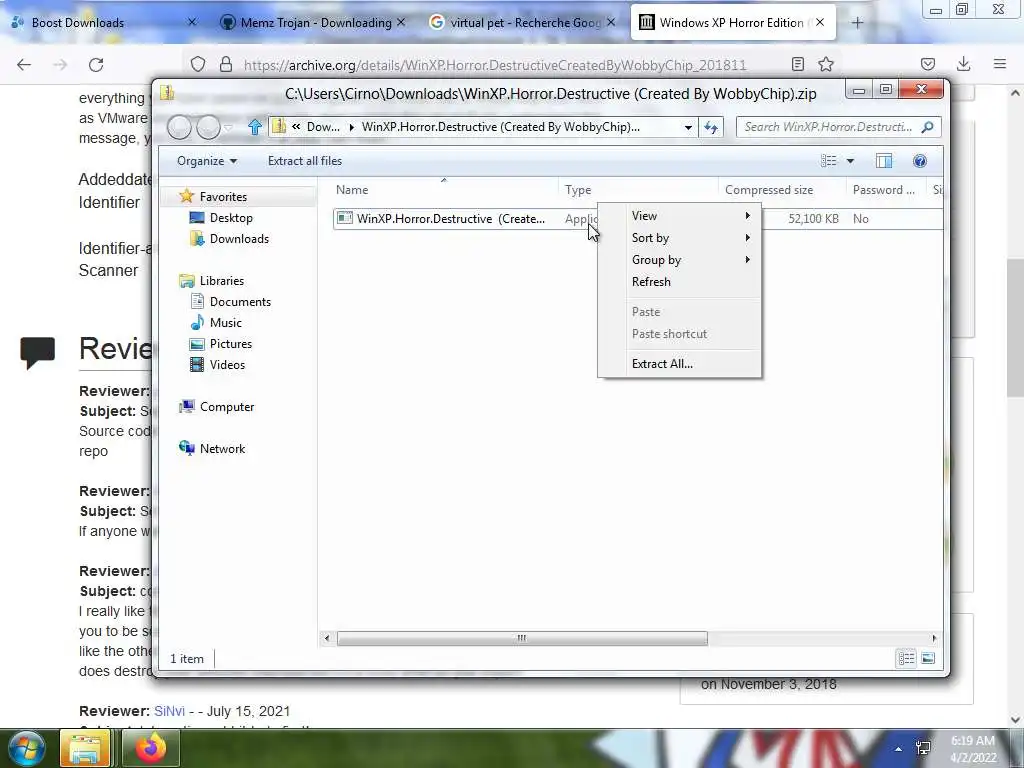The image size is (1024, 768).
Task: Toggle Firefox reader view icon
Action: coord(797,64)
